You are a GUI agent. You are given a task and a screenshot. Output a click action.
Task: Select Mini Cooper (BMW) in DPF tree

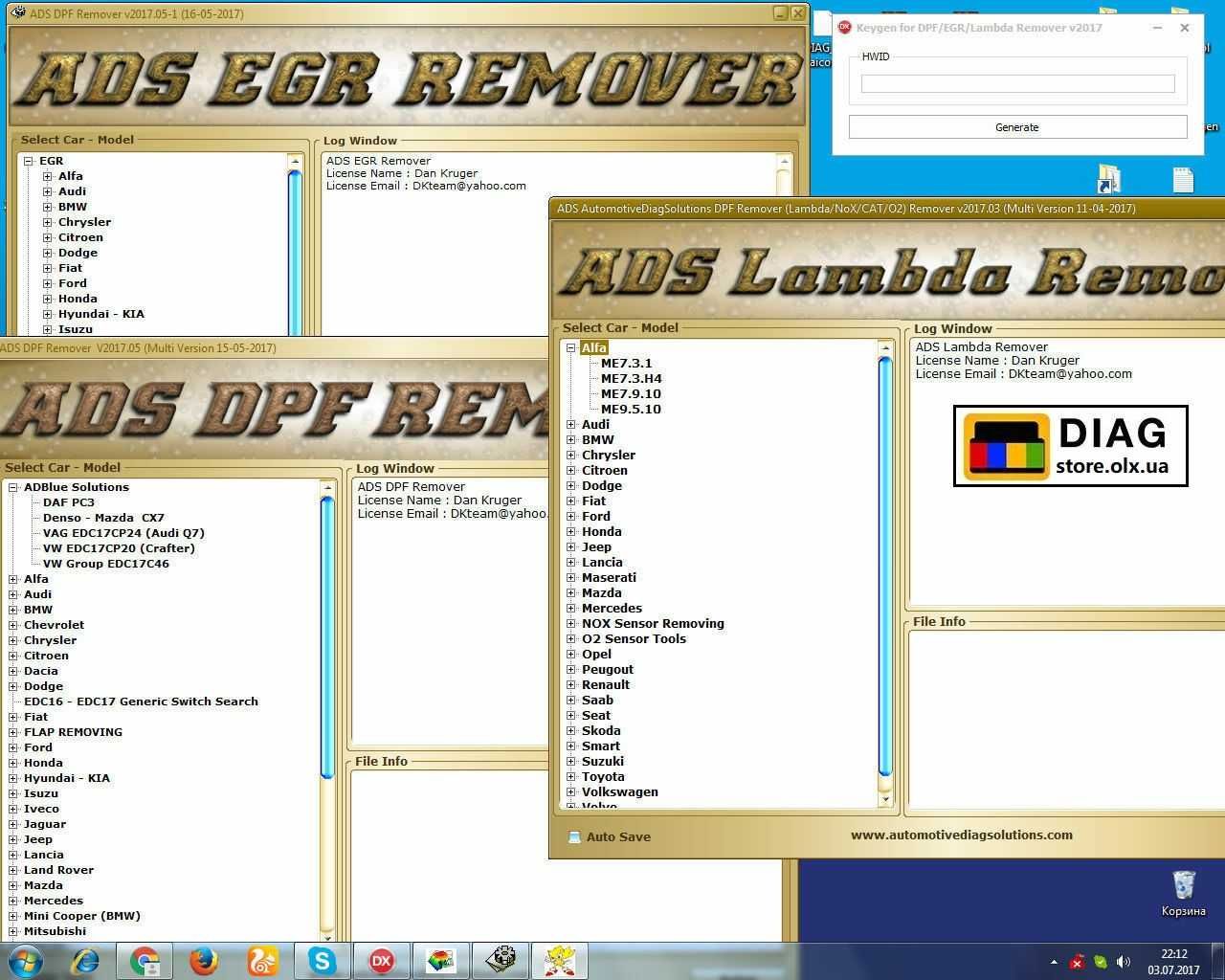[x=82, y=916]
